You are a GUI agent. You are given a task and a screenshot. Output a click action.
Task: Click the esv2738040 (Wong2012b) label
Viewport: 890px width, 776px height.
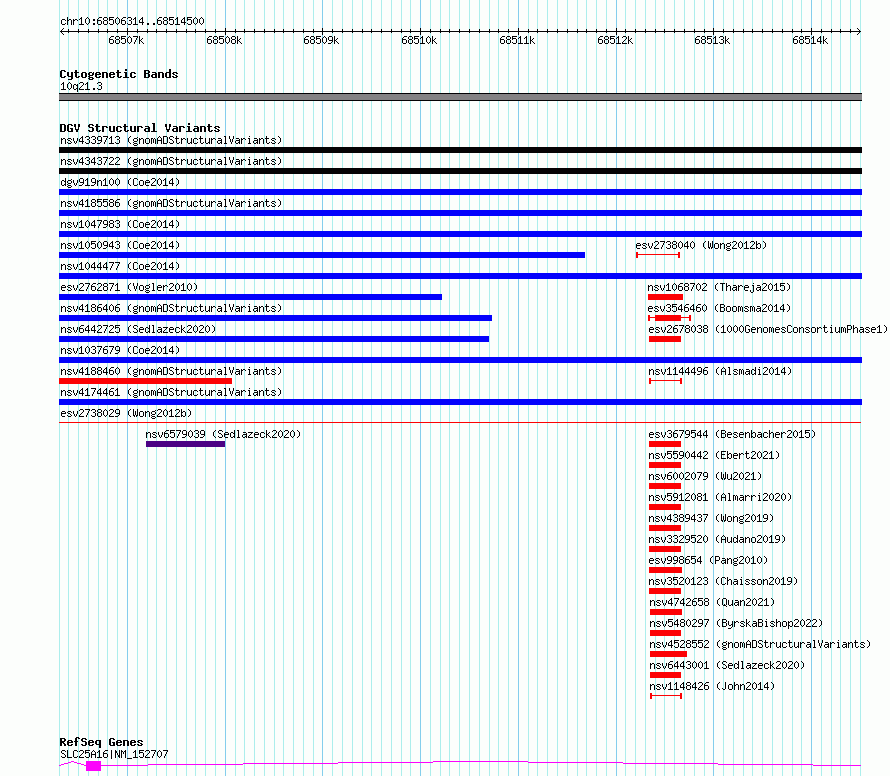click(x=701, y=245)
